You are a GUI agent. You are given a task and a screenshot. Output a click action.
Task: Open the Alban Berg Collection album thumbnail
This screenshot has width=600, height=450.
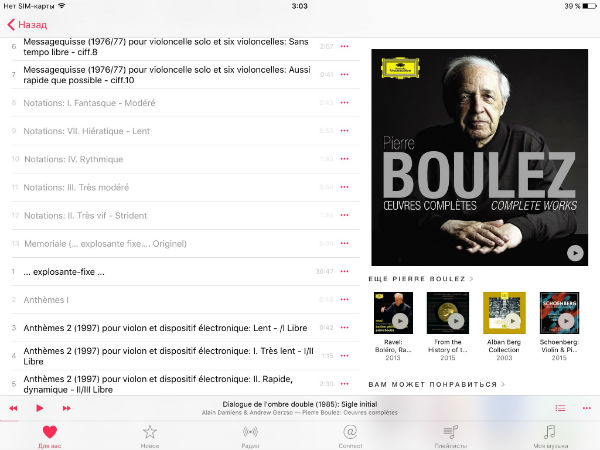coord(504,313)
